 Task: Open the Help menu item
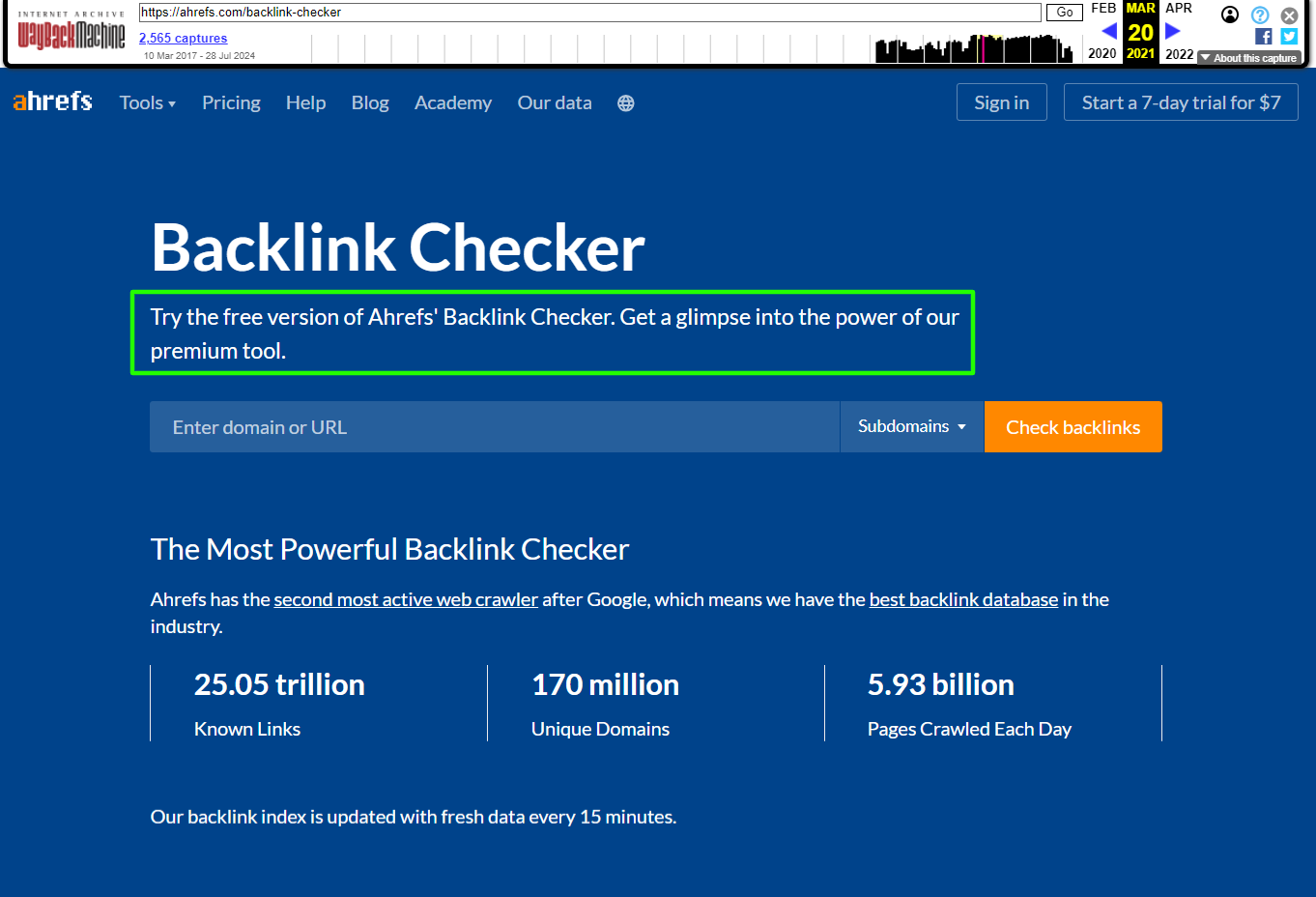(305, 102)
